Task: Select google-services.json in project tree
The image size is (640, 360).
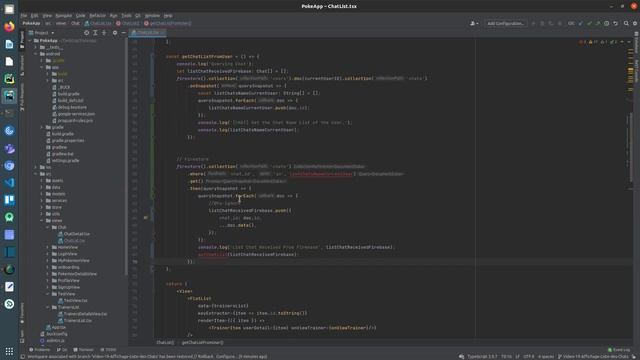Action: click(76, 114)
